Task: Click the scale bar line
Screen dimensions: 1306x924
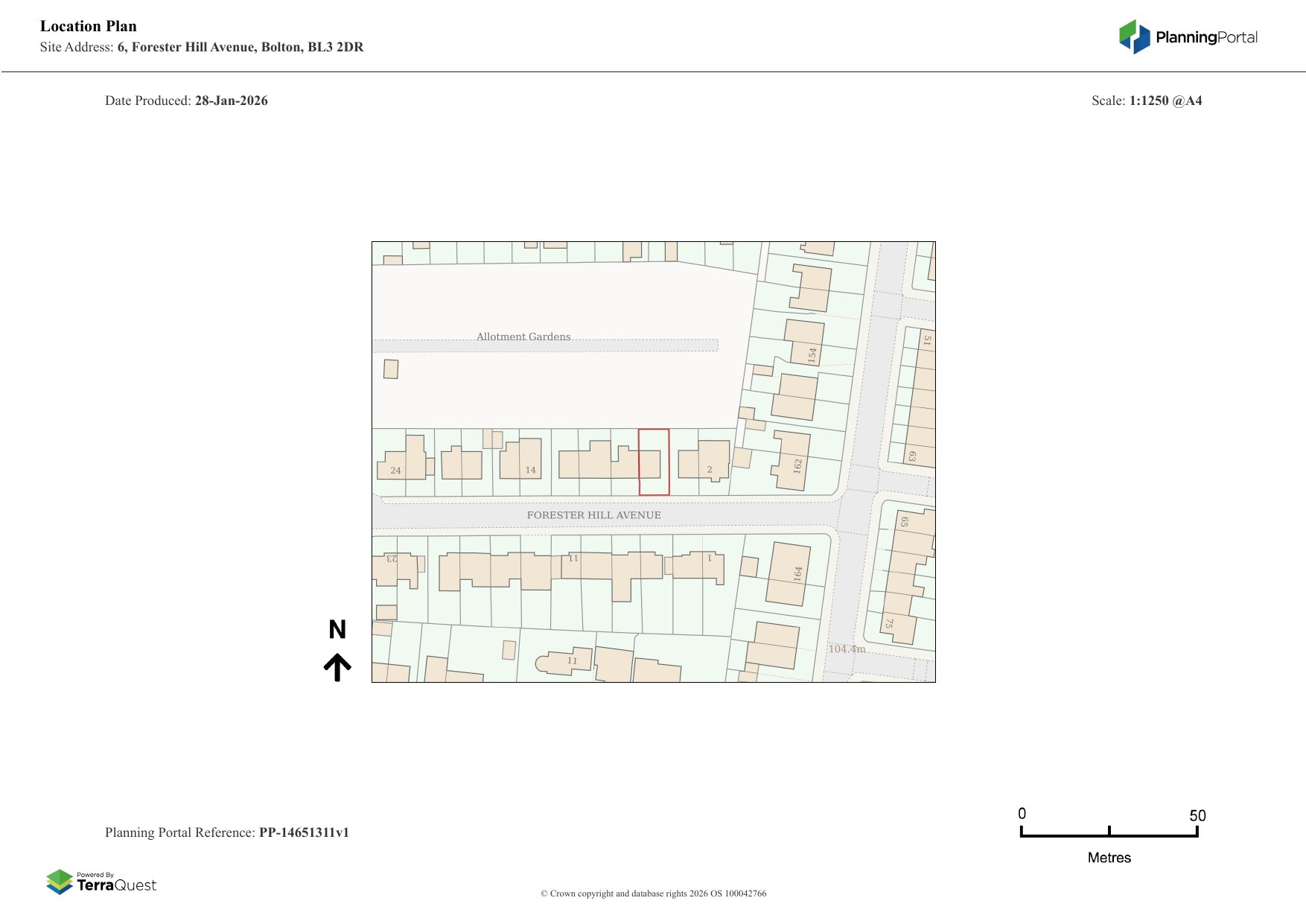Action: (x=1109, y=835)
